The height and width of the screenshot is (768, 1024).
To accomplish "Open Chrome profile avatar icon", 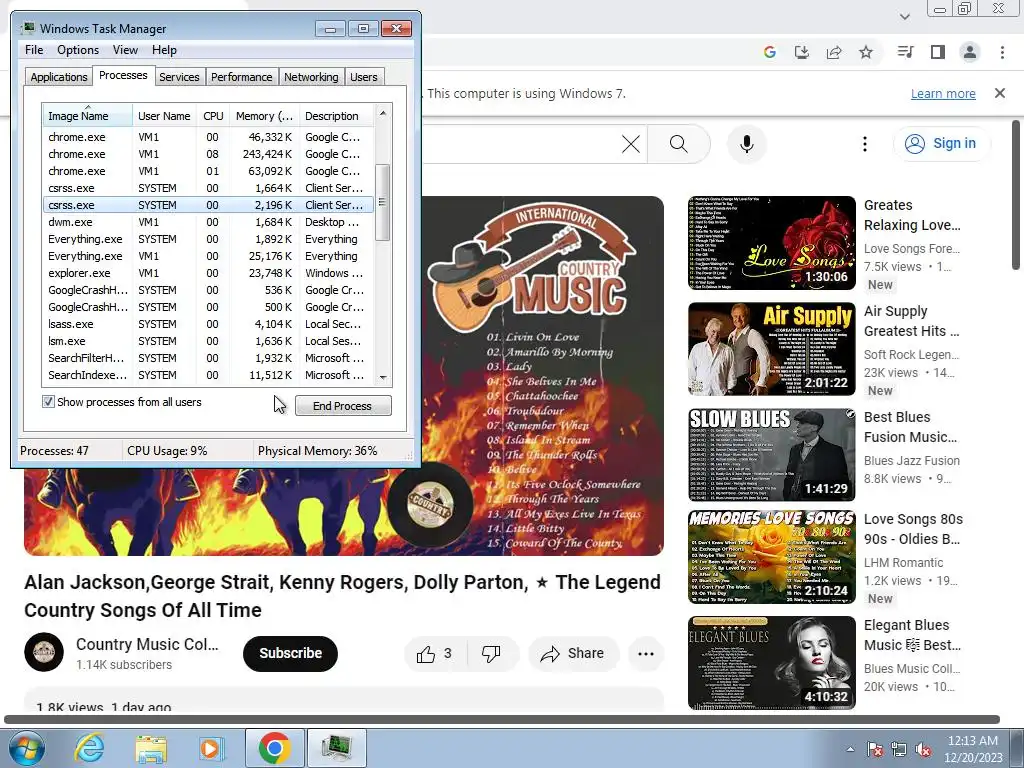I will pyautogui.click(x=970, y=52).
